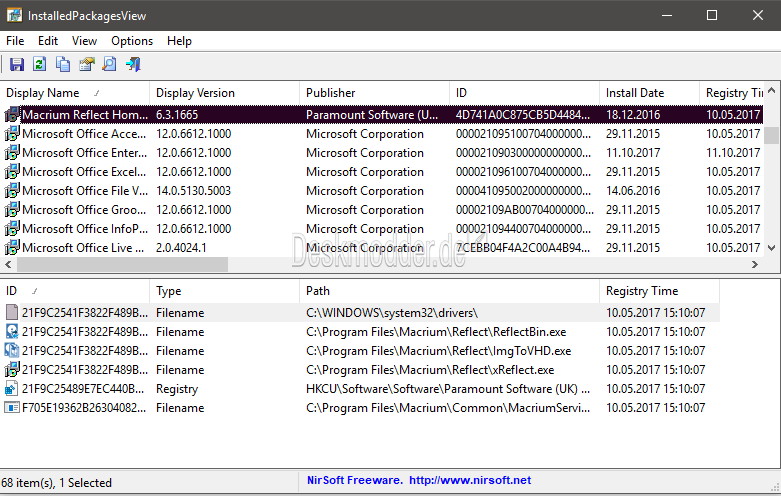Image resolution: width=781 pixels, height=496 pixels.
Task: Open the www.nirsoft.net link in status bar
Action: pyautogui.click(x=470, y=480)
